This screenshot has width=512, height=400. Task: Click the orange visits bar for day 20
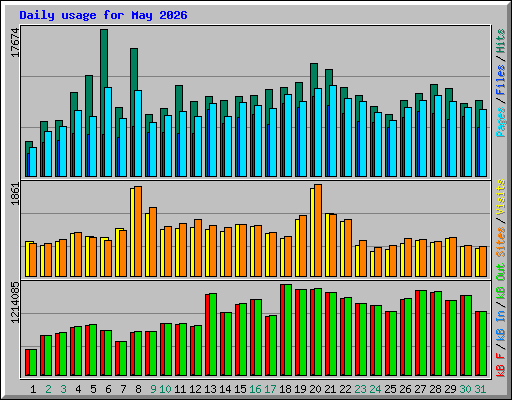[318, 230]
